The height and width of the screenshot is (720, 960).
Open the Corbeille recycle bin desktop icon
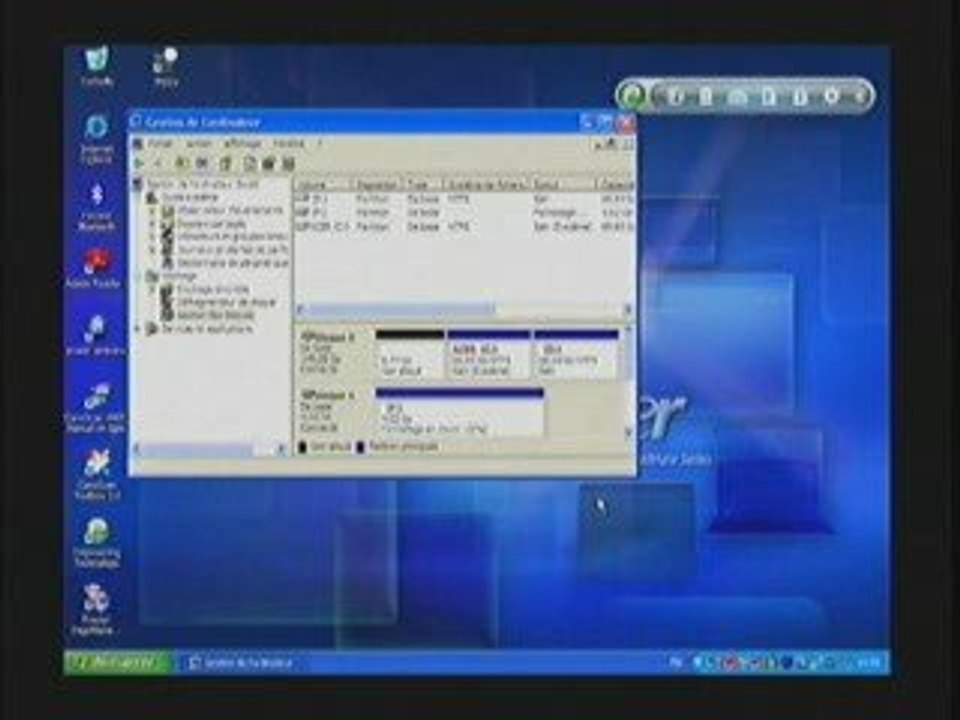(x=97, y=66)
